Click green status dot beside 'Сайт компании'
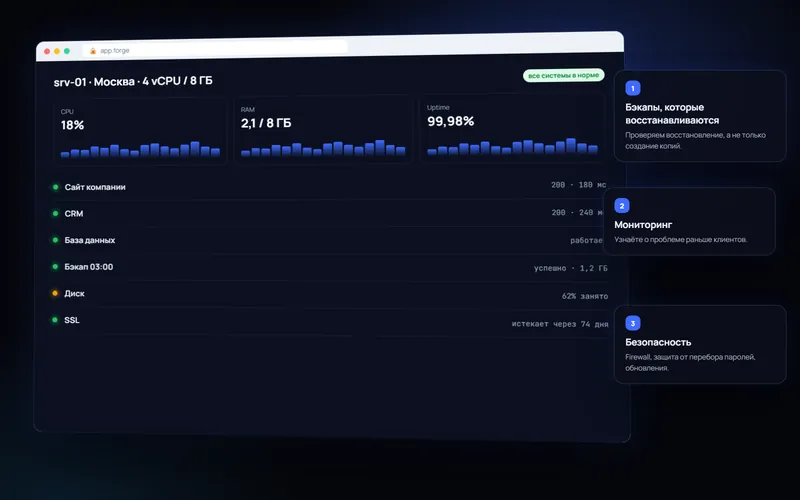This screenshot has height=500, width=800. coord(55,187)
